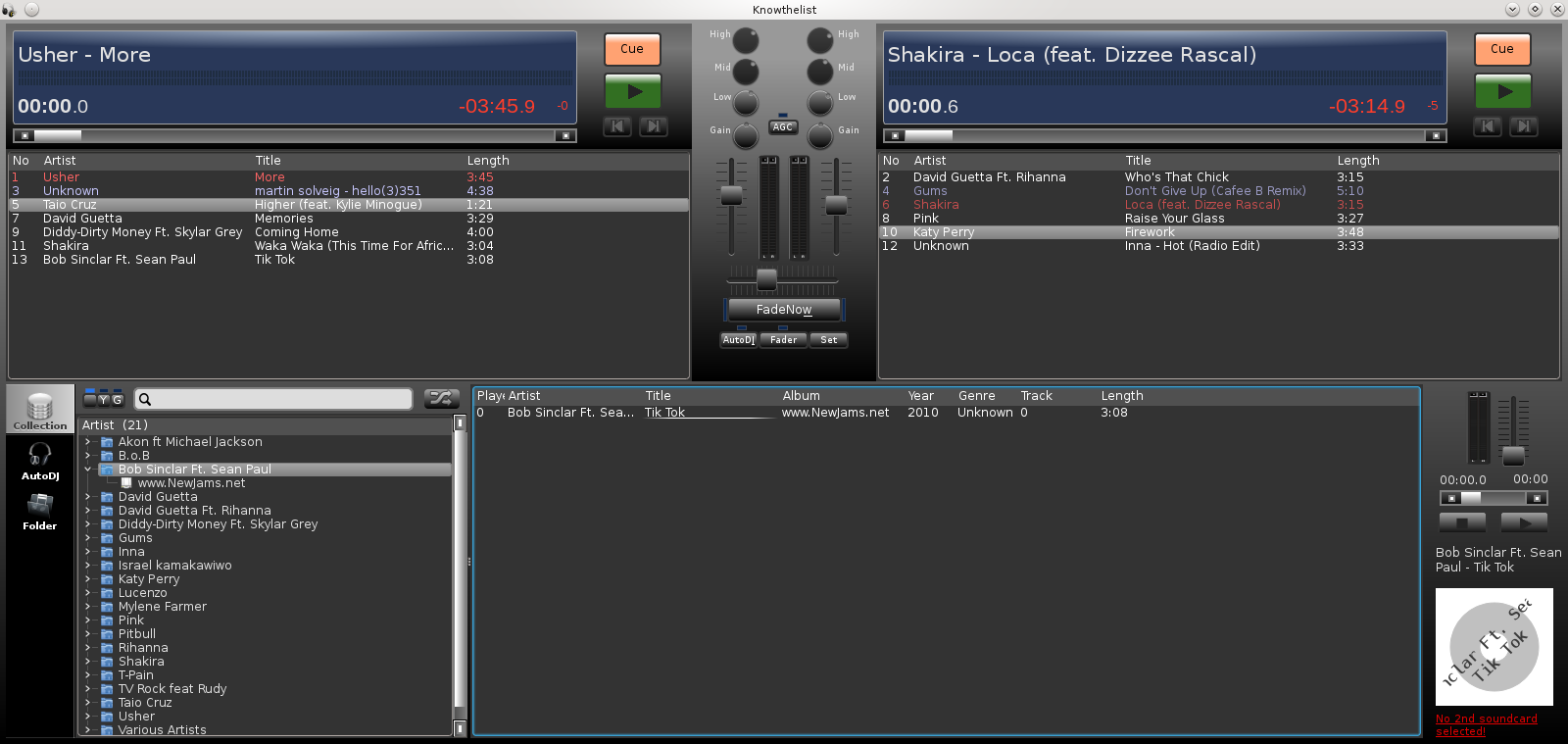The width and height of the screenshot is (1568, 744).
Task: Expand the Shakira artist node
Action: [87, 662]
